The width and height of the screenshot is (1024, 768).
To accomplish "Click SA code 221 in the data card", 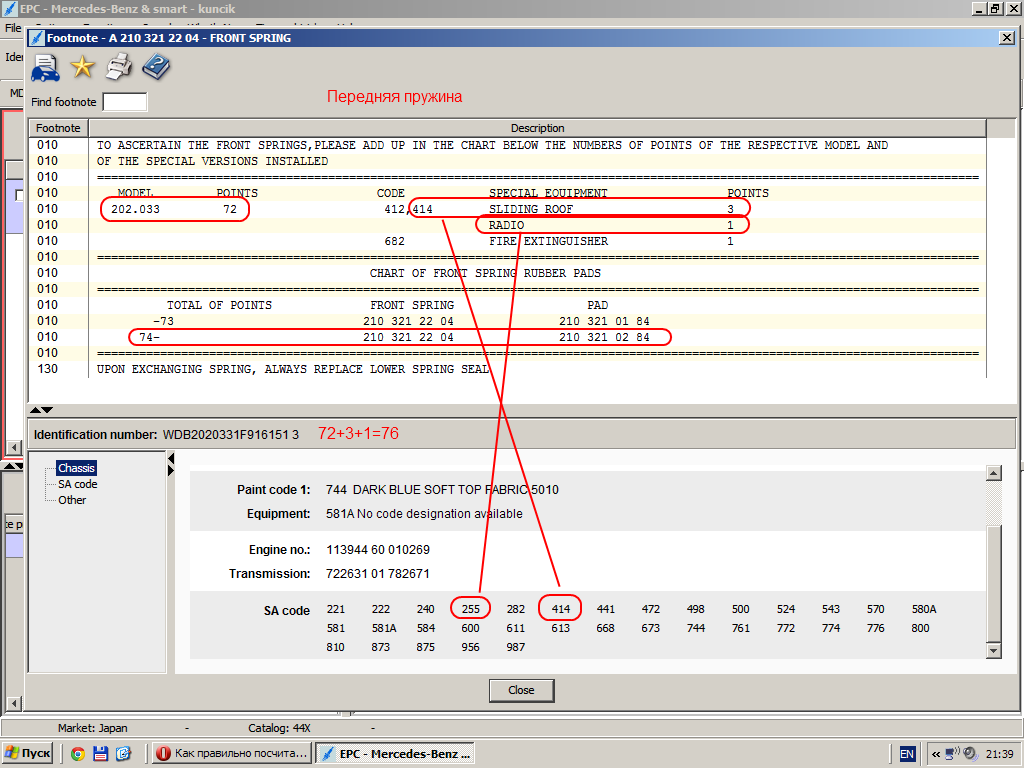I will click(x=336, y=609).
